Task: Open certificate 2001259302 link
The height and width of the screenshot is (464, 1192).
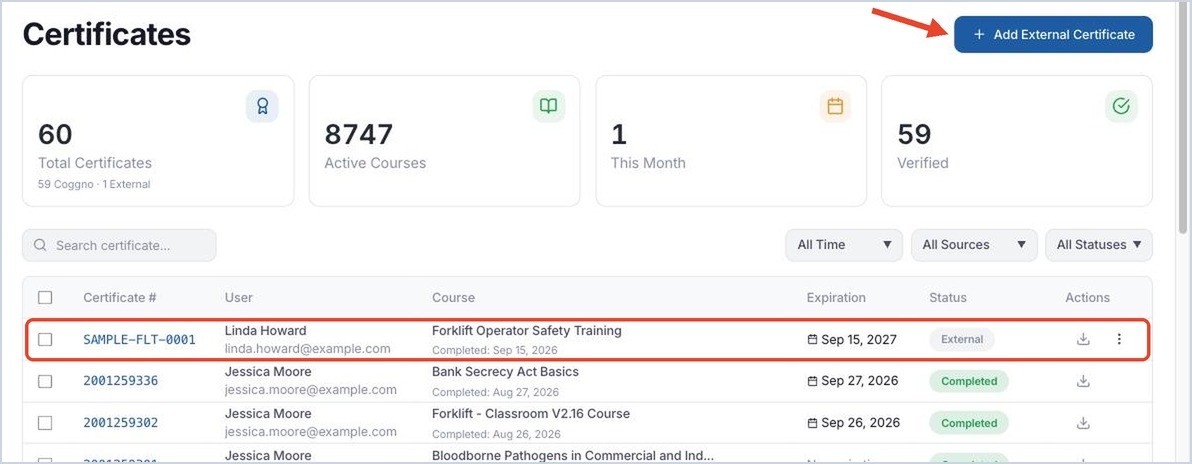Action: click(x=121, y=422)
